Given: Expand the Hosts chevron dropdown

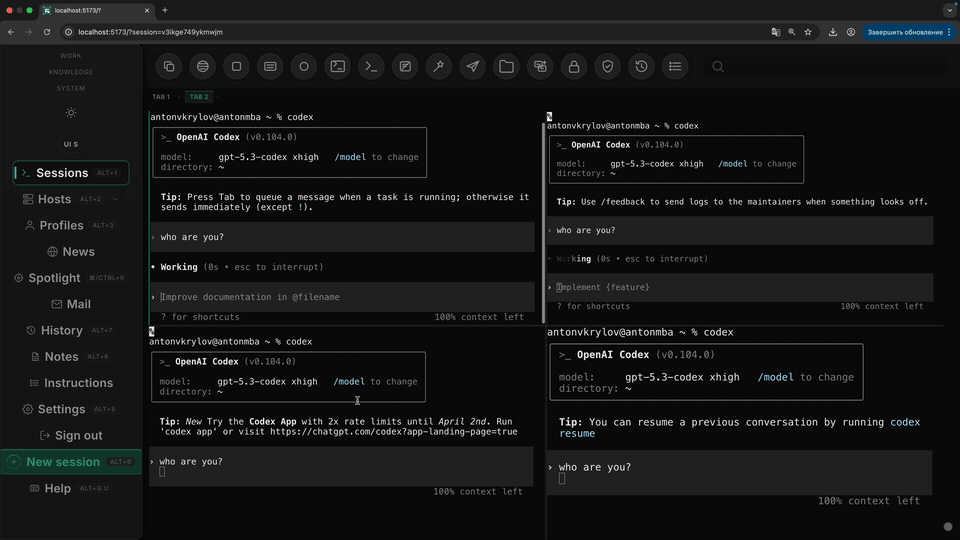Looking at the screenshot, I should click(x=115, y=199).
